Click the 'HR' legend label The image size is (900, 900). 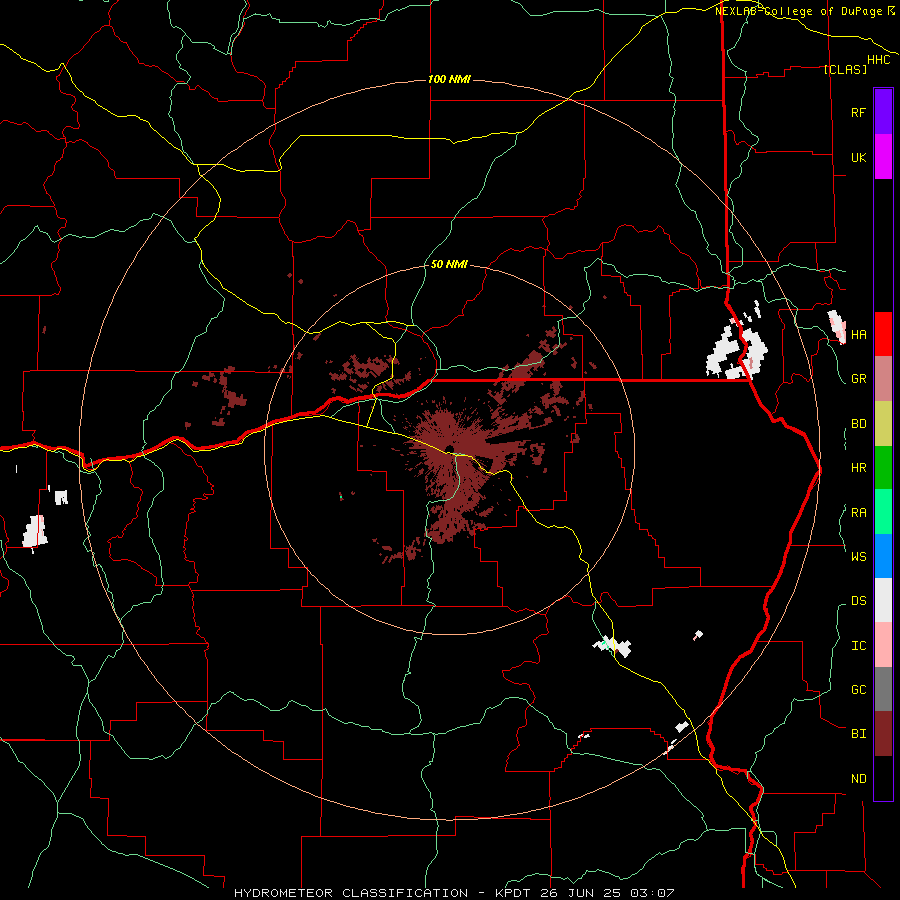(x=858, y=468)
